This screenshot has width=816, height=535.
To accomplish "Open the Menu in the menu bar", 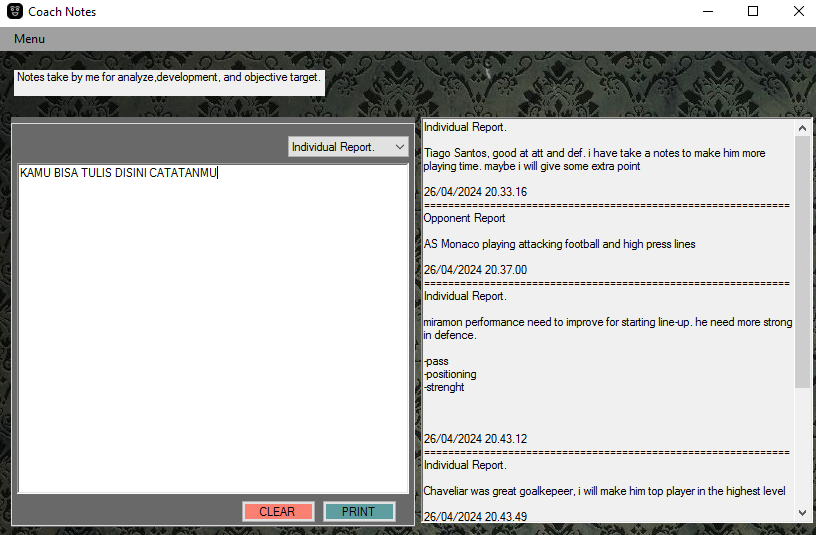I will (29, 39).
